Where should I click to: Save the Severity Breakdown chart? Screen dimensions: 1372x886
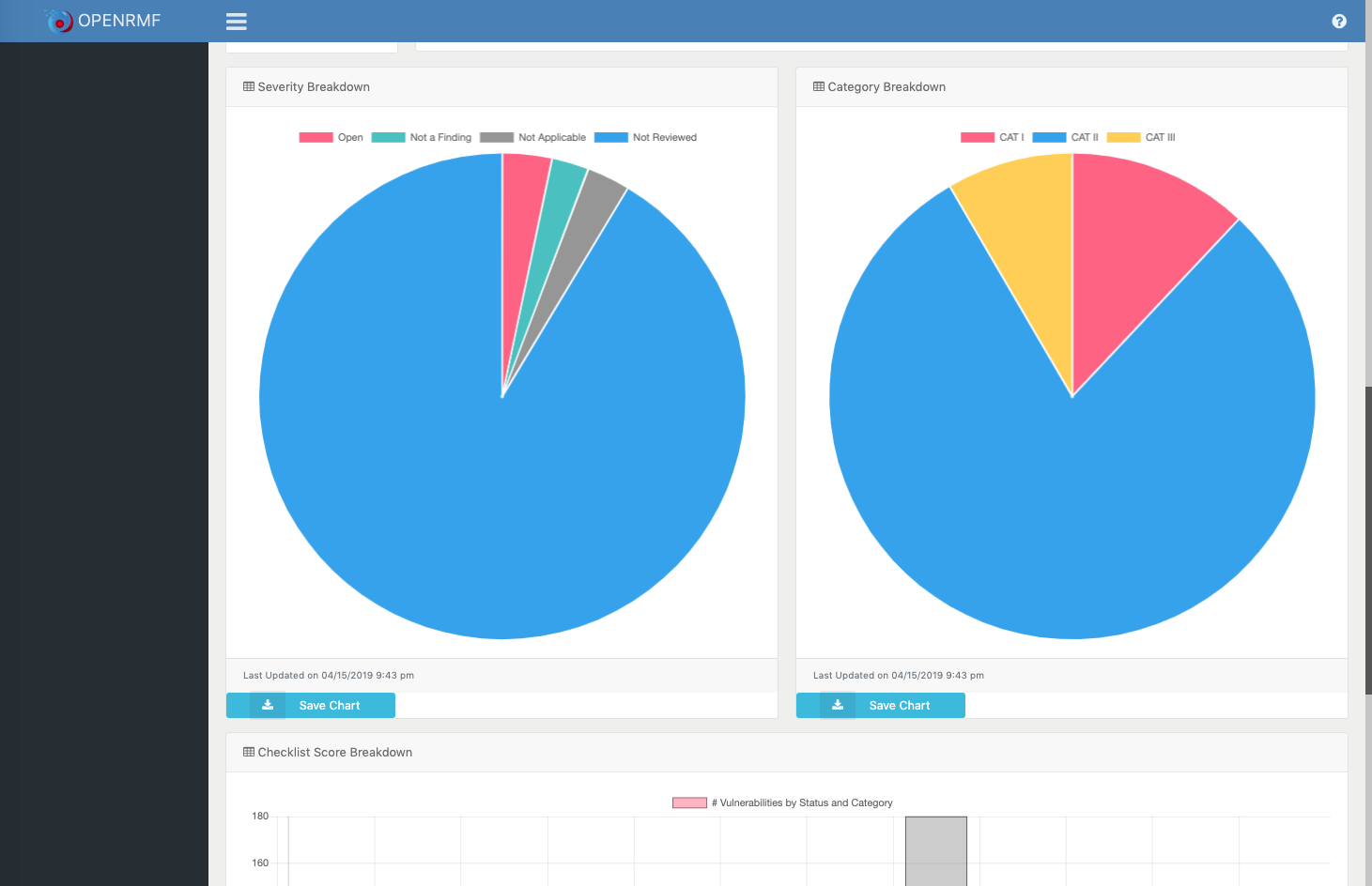(x=311, y=705)
